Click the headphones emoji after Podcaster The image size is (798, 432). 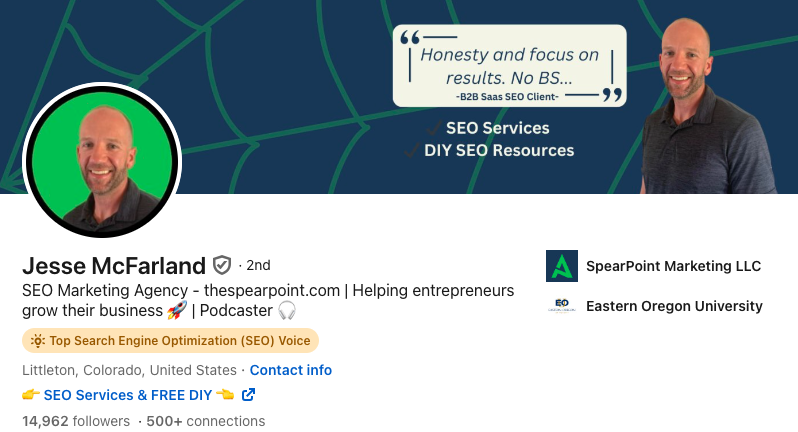tap(287, 310)
